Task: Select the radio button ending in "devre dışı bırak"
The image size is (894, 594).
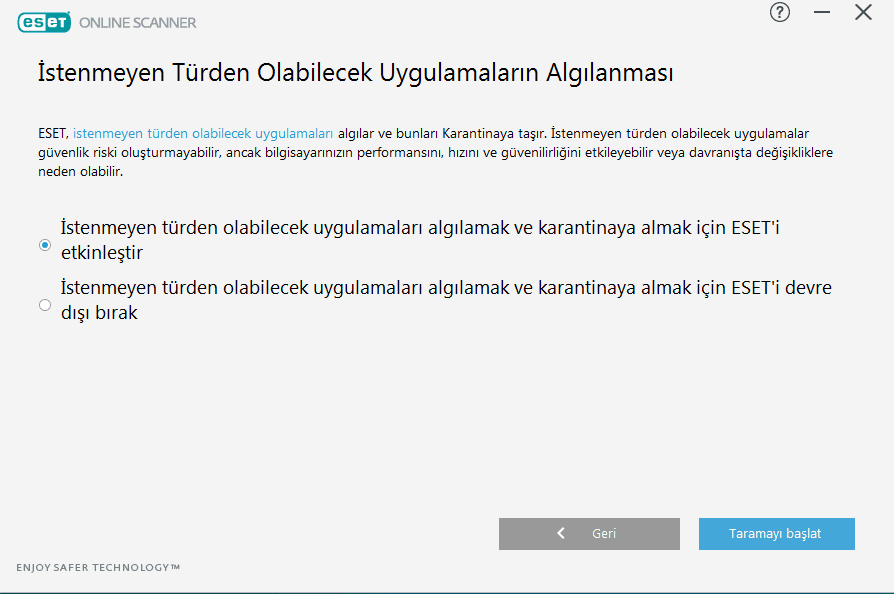Action: click(x=44, y=305)
